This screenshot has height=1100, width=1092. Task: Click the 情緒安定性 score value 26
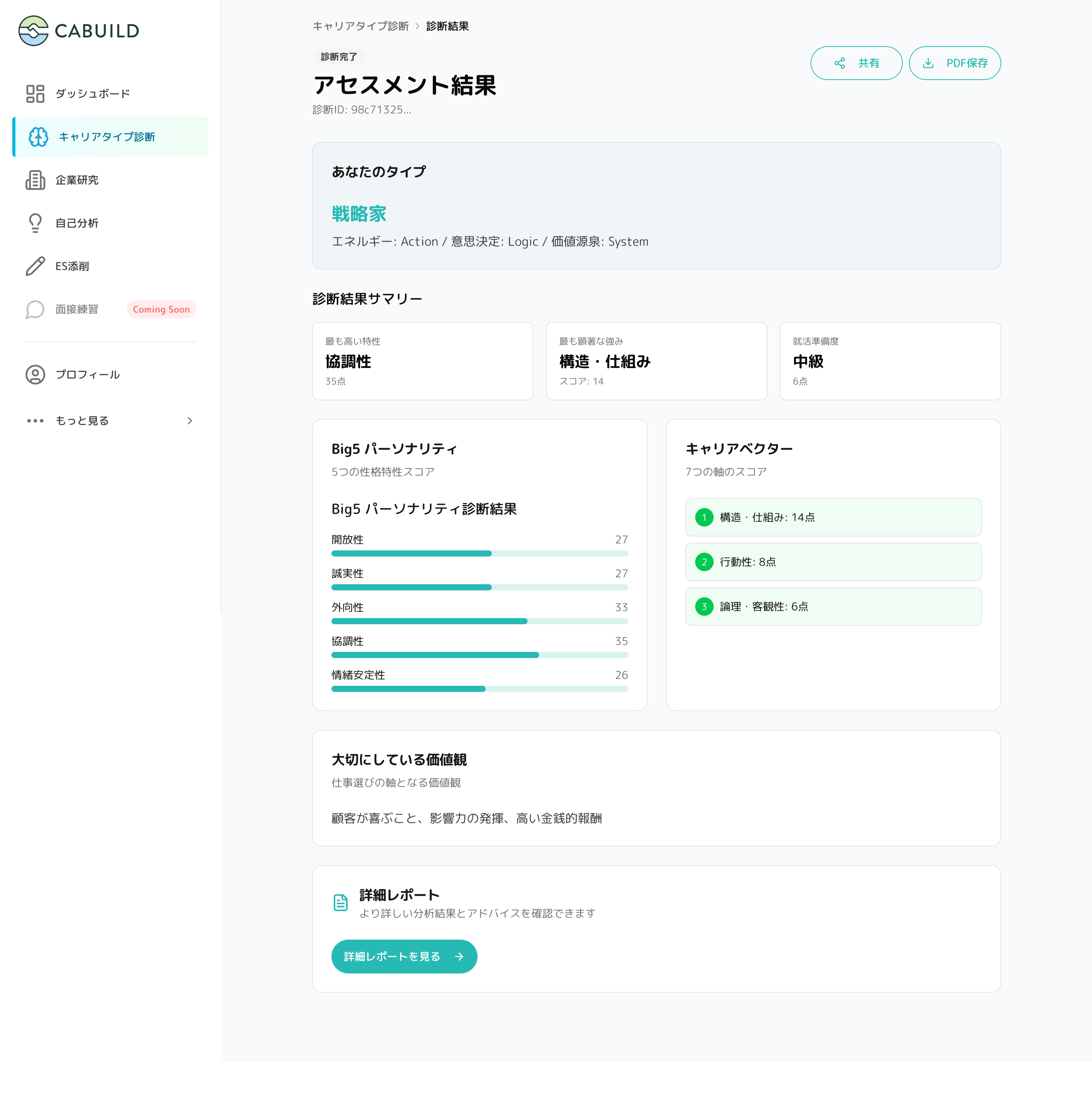[622, 675]
